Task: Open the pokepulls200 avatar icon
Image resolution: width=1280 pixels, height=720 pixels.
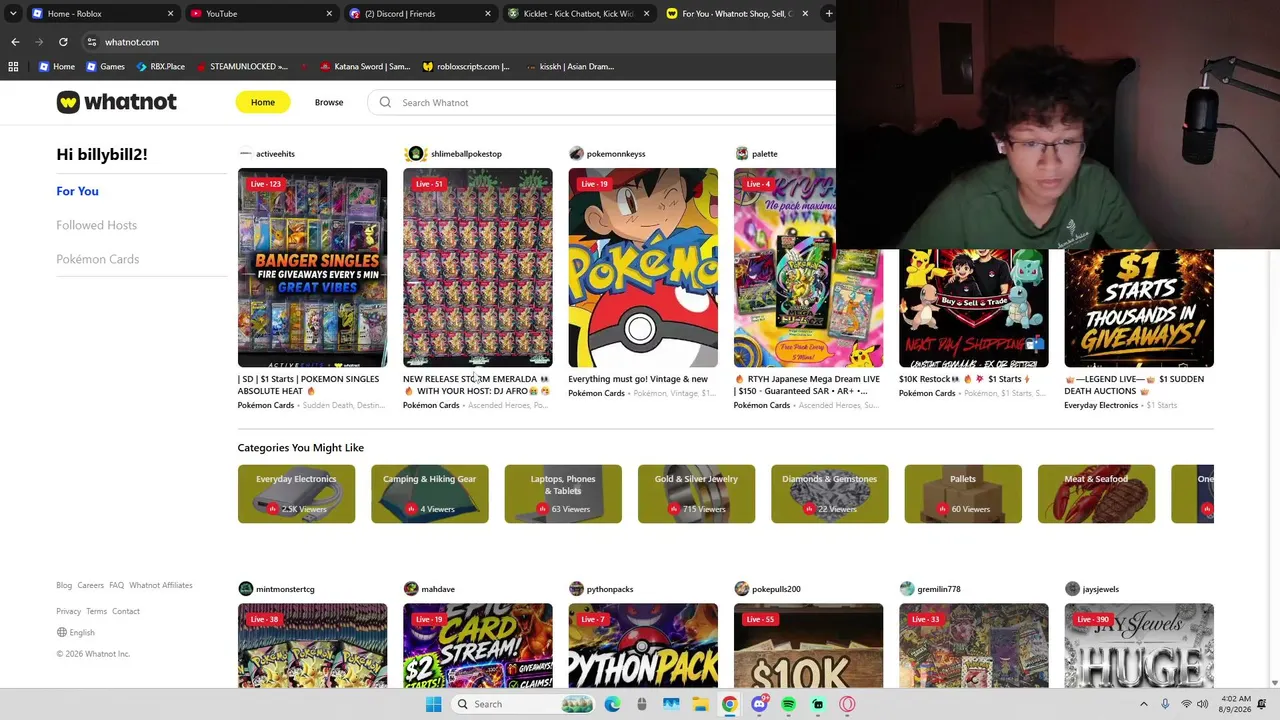Action: [741, 589]
